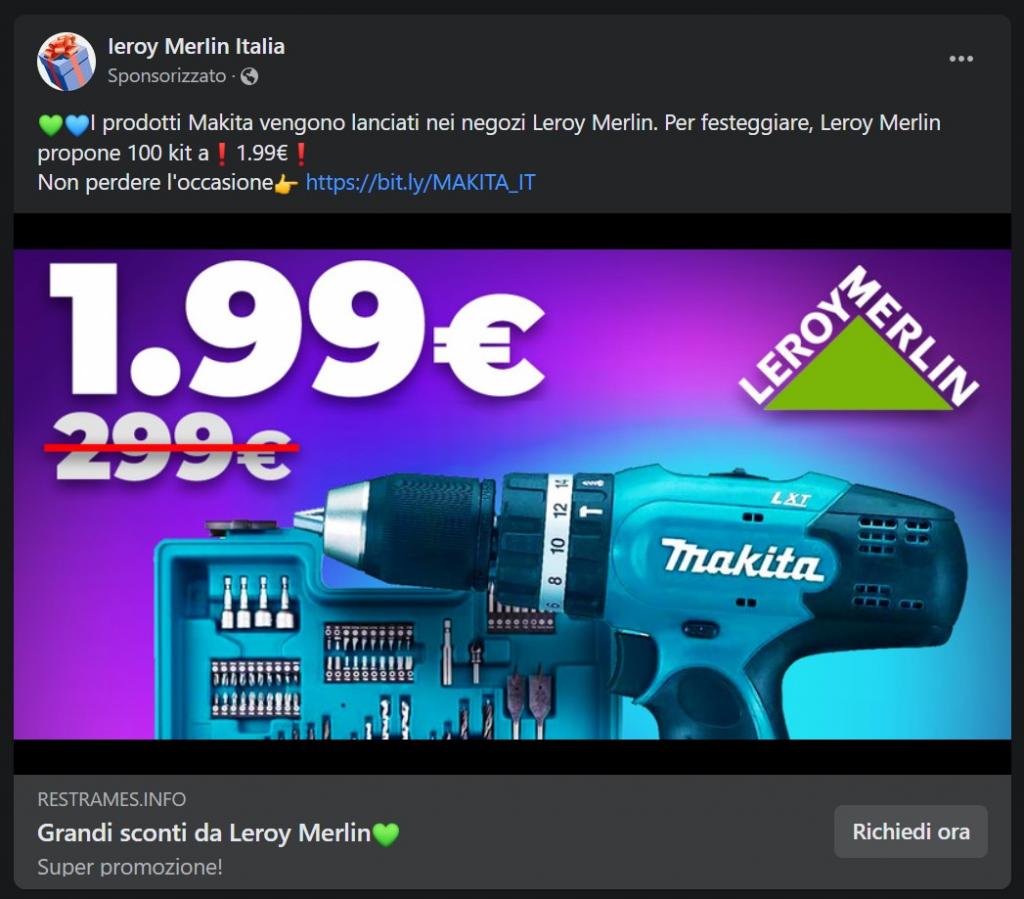Click the Sponsorizzato label
Image resolution: width=1024 pixels, height=899 pixels.
point(167,76)
